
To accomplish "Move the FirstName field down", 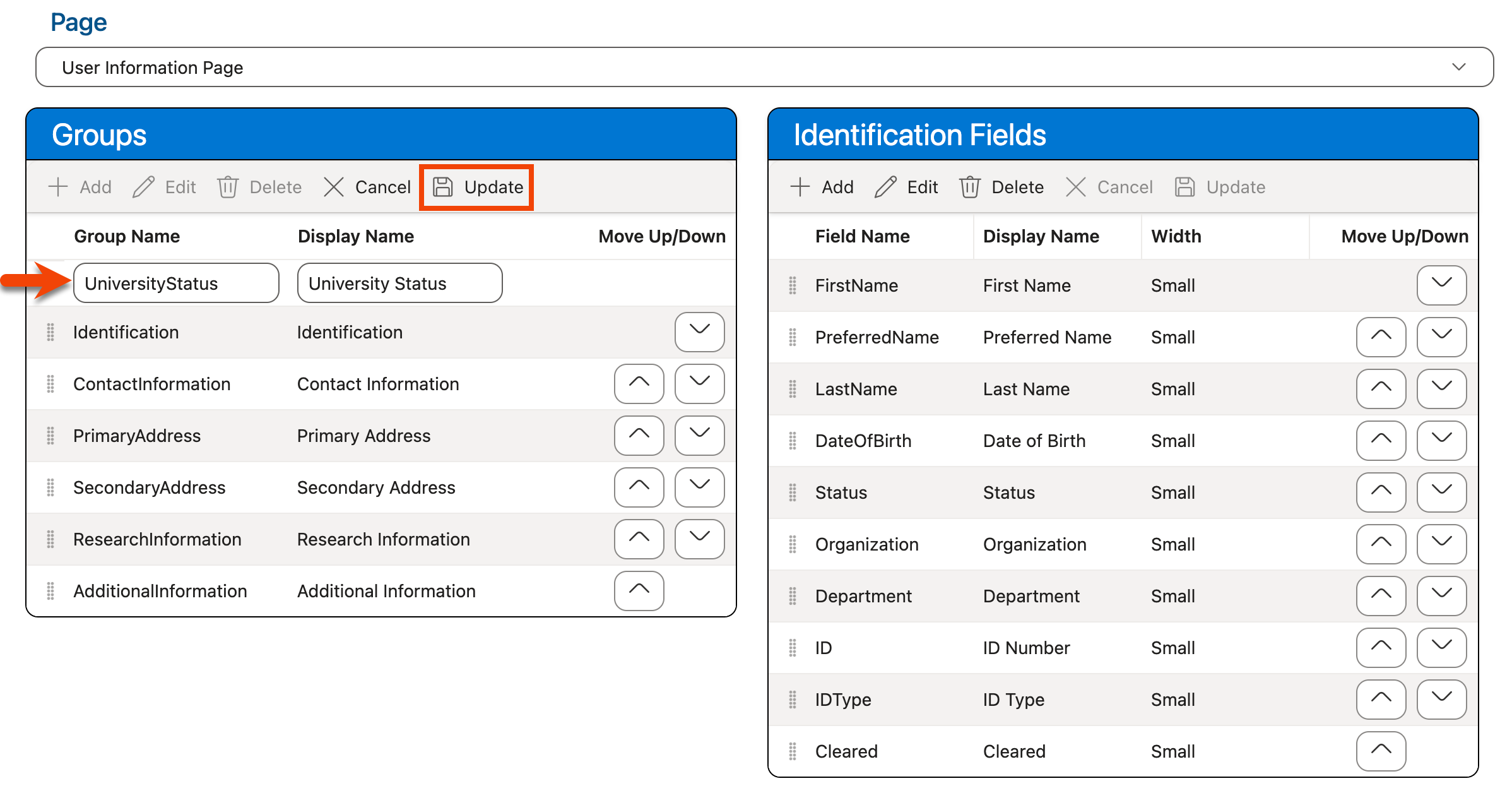I will tap(1441, 285).
